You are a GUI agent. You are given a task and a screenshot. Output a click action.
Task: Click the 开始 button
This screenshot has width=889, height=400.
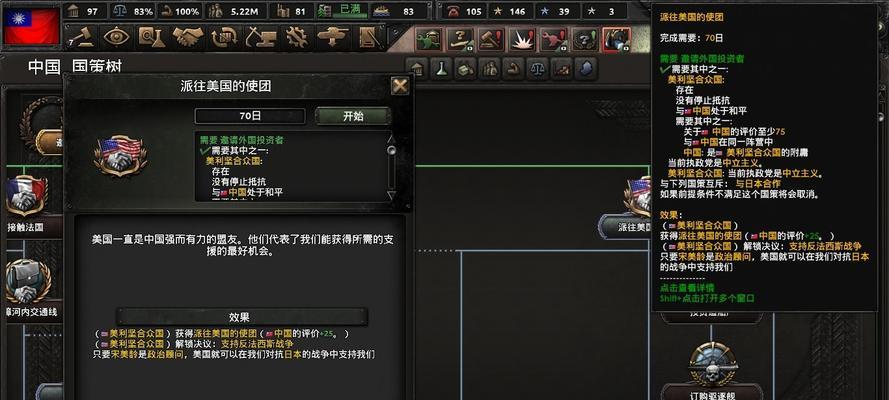pyautogui.click(x=353, y=116)
